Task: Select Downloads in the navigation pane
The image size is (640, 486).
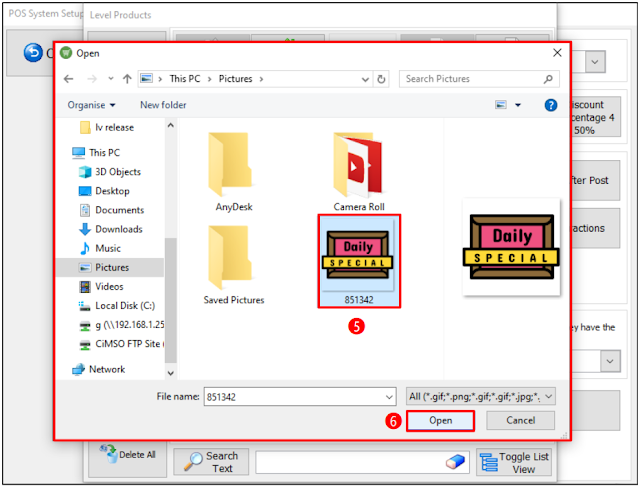Action: click(x=111, y=229)
